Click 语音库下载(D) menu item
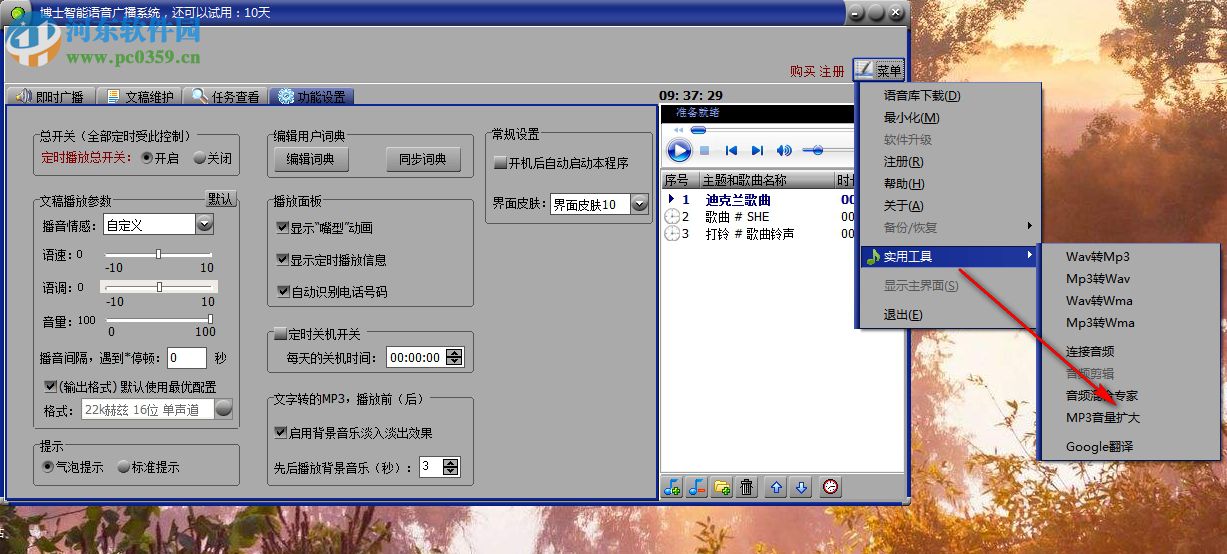1227x554 pixels. coord(921,96)
